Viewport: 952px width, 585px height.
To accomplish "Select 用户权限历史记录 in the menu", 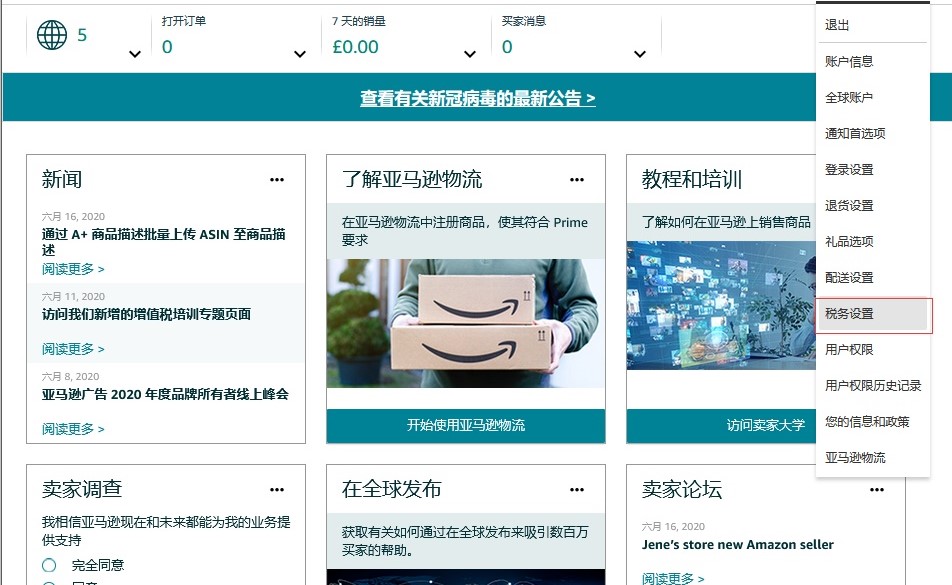I will (872, 385).
